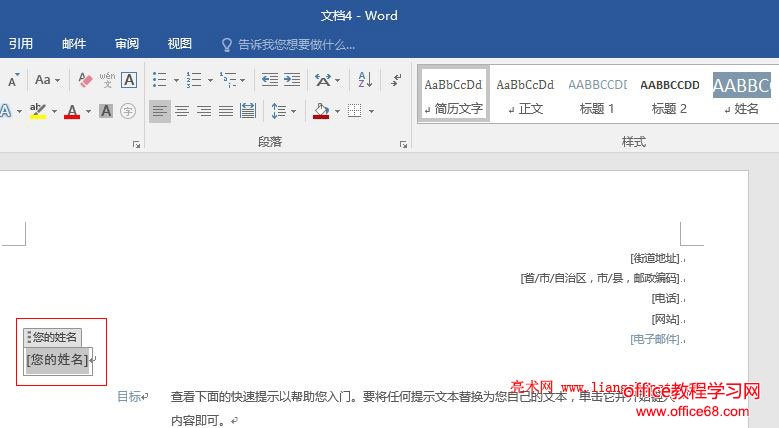Apply the 正文 style
Screen dimensions: 779x428
pos(526,94)
